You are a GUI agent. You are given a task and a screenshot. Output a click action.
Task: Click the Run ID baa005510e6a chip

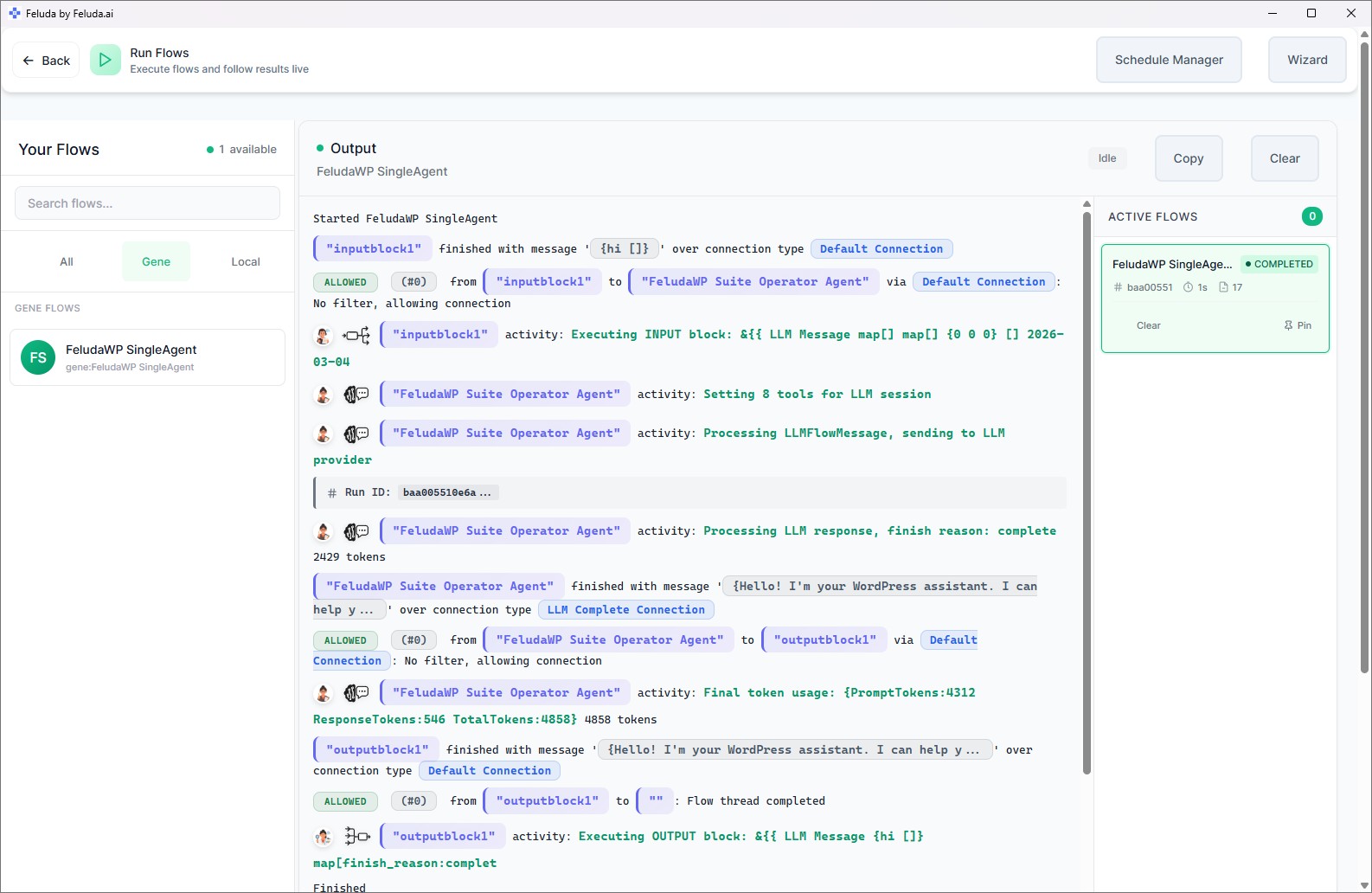coord(447,492)
